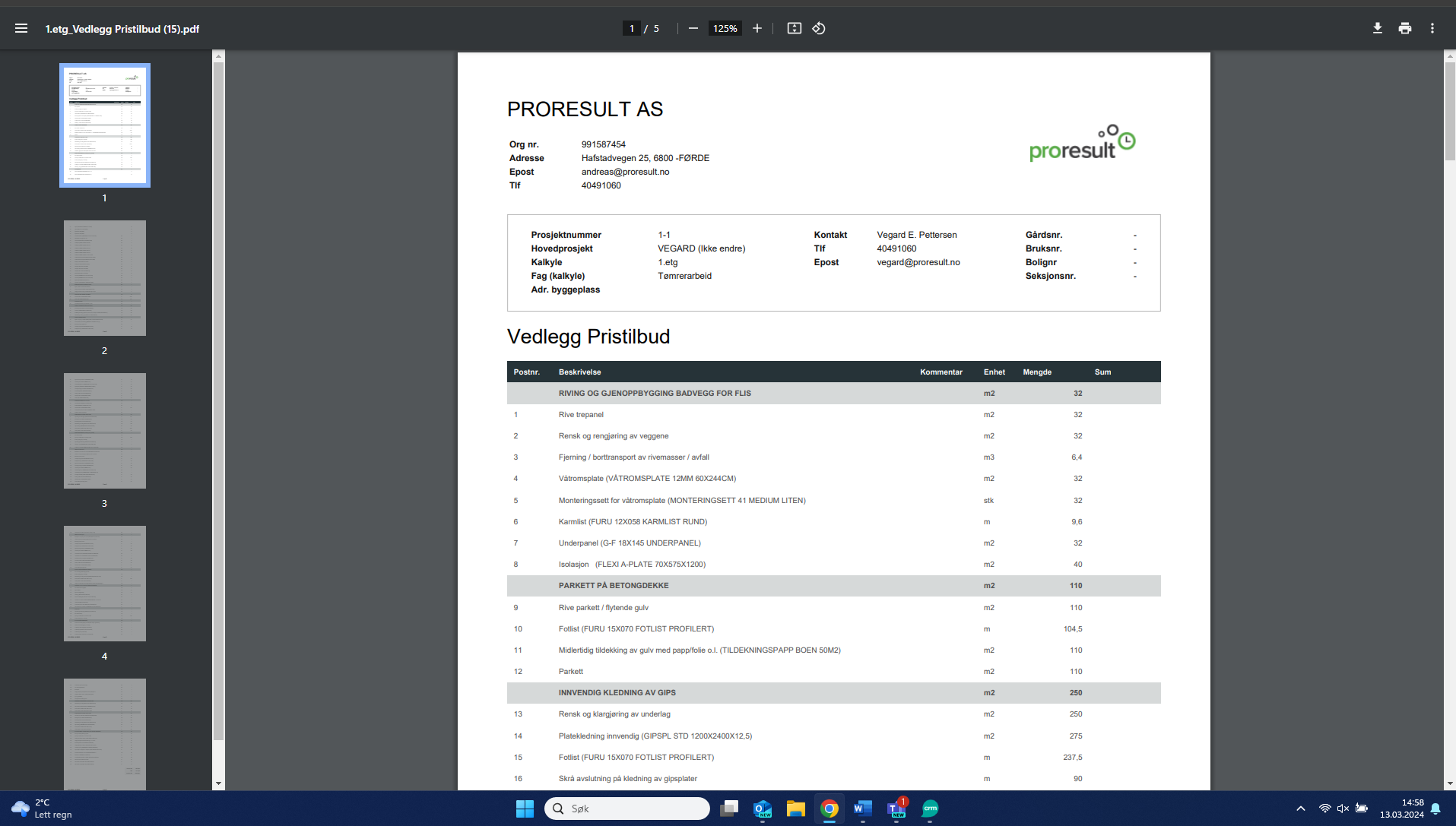
Task: Click the taskbar search box
Action: tap(627, 809)
